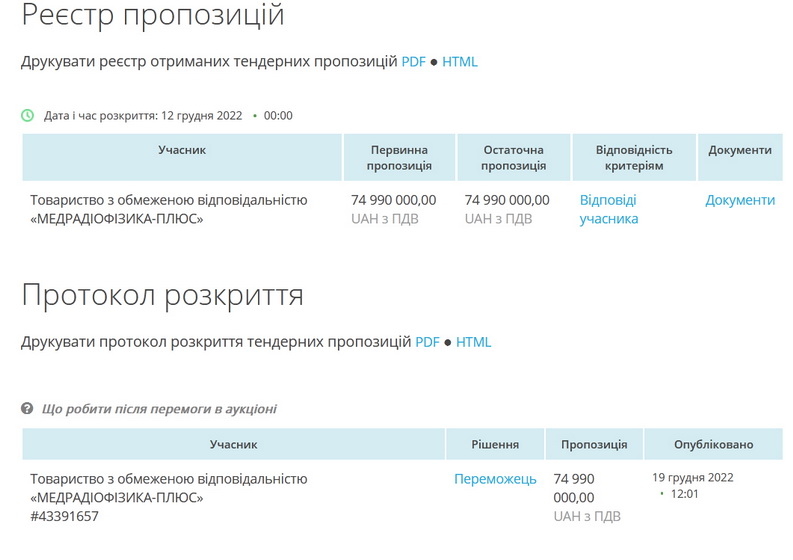Click the 'Опубліковано' column header
The image size is (793, 560).
point(713,444)
